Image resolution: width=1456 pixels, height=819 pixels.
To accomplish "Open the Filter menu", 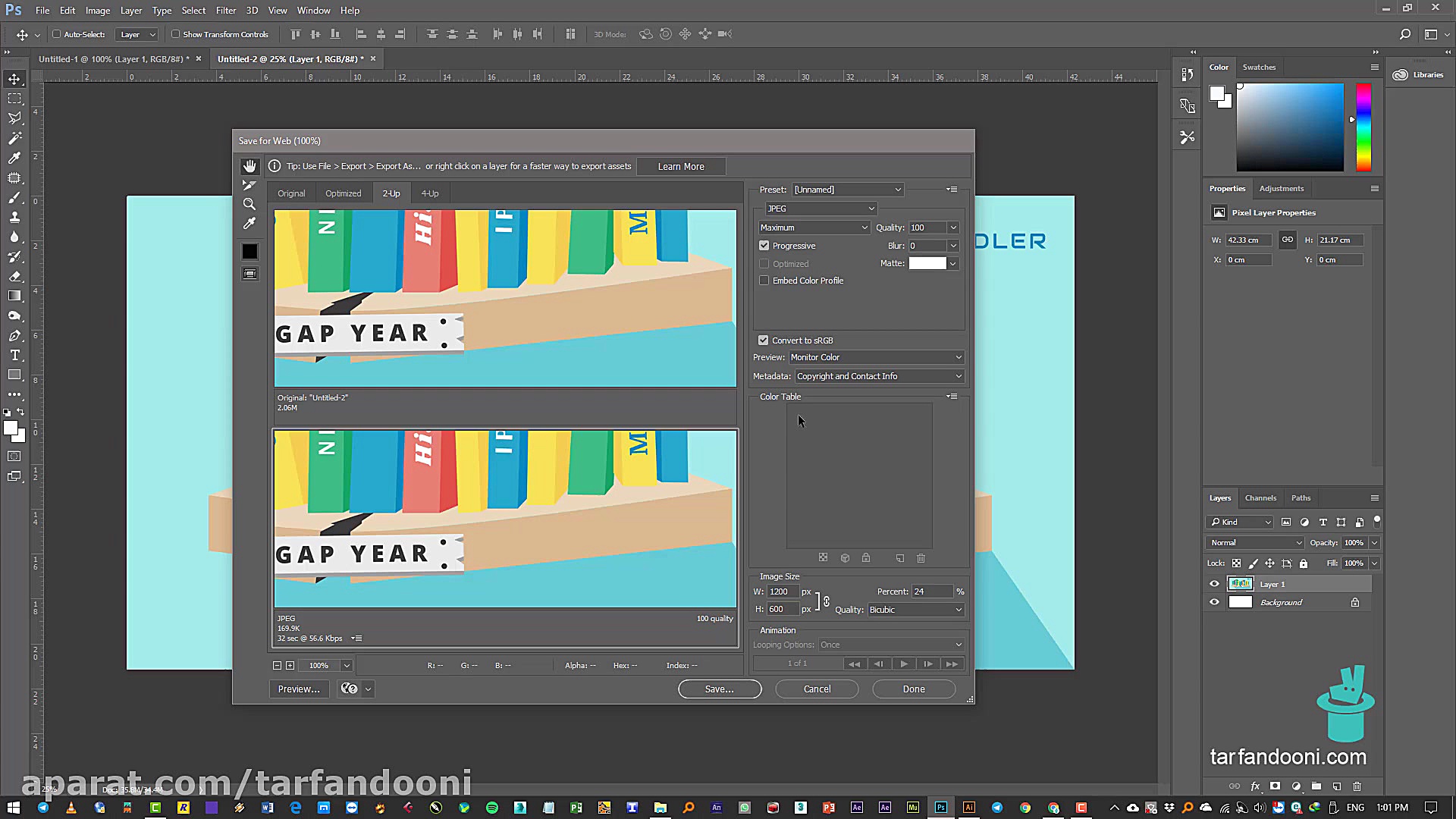I will tap(225, 11).
